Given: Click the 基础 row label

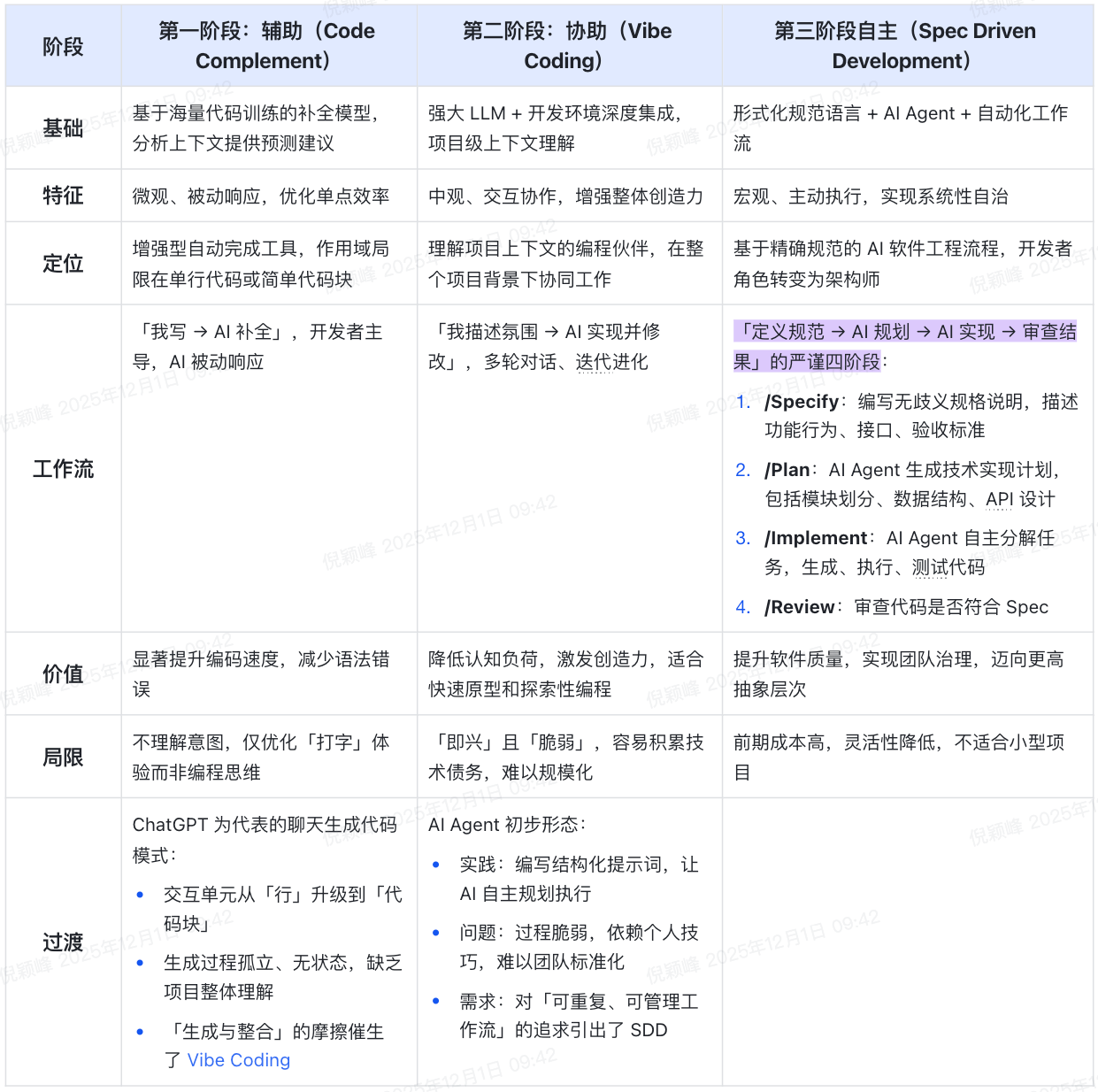Looking at the screenshot, I should [x=63, y=128].
